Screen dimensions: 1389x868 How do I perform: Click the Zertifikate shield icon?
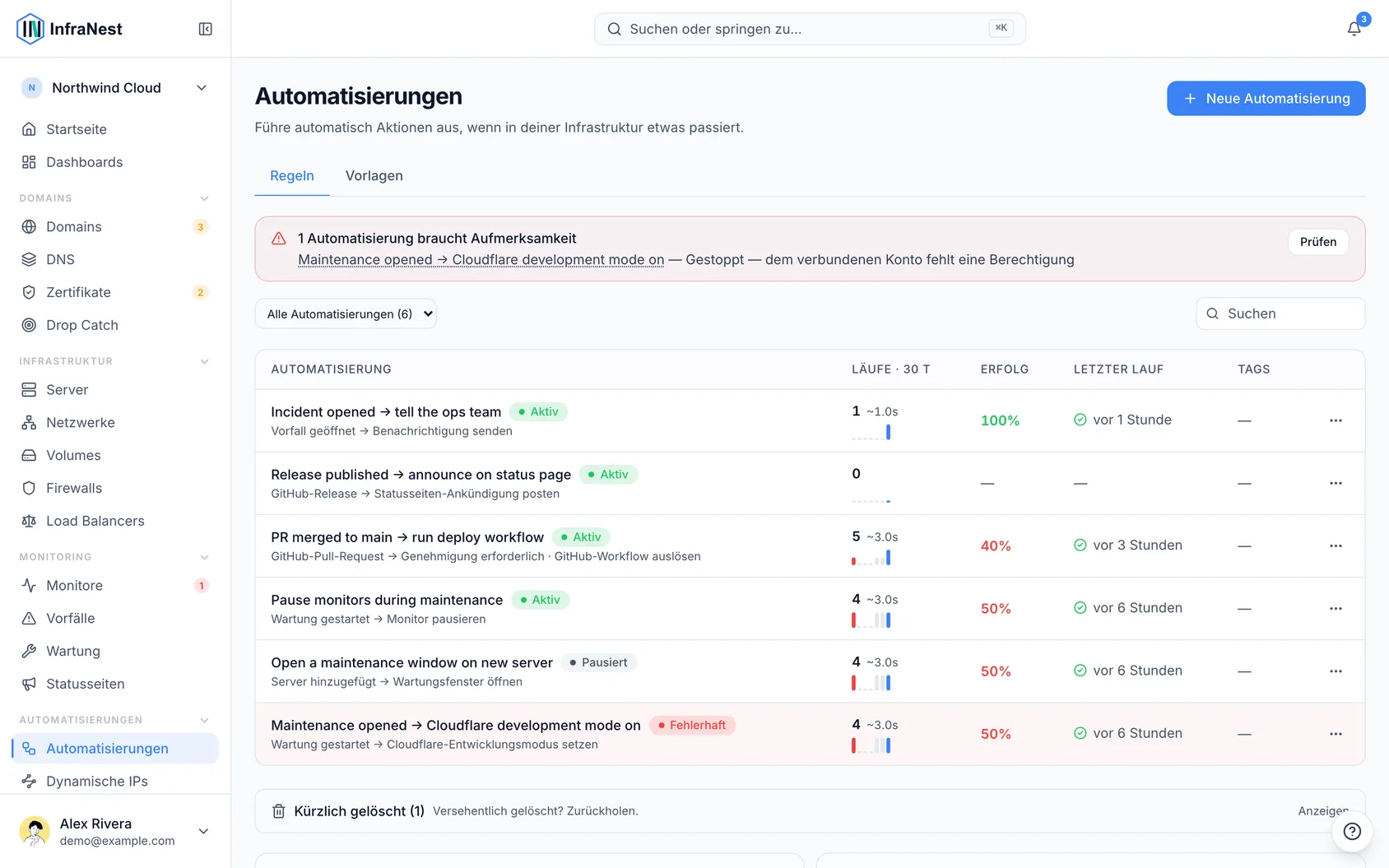tap(29, 292)
